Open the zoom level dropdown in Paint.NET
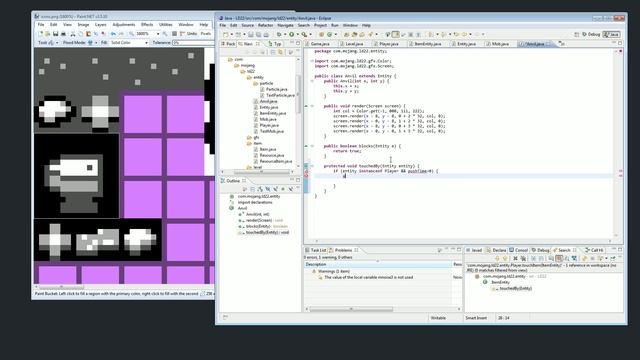This screenshot has height=360, width=640. point(158,34)
